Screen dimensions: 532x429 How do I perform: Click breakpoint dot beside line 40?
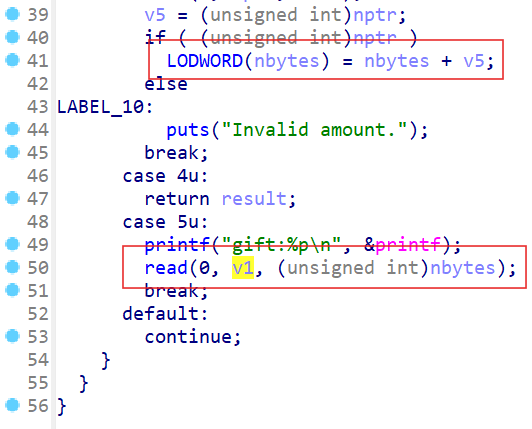[x=13, y=37]
